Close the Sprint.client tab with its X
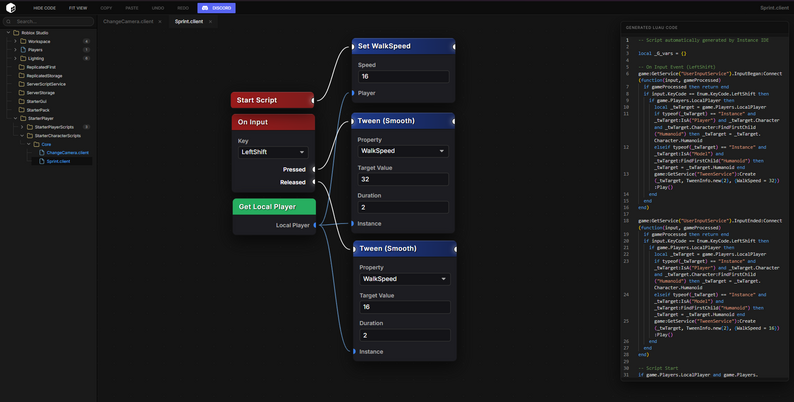This screenshot has height=402, width=794. (210, 22)
